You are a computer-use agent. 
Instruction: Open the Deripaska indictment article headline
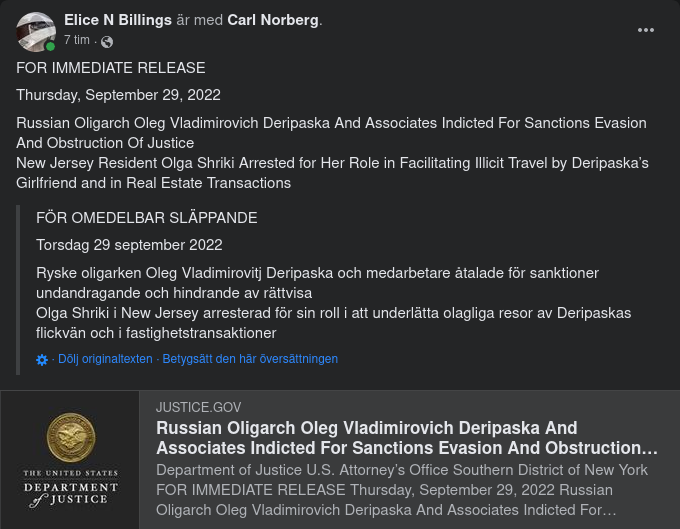tap(406, 438)
